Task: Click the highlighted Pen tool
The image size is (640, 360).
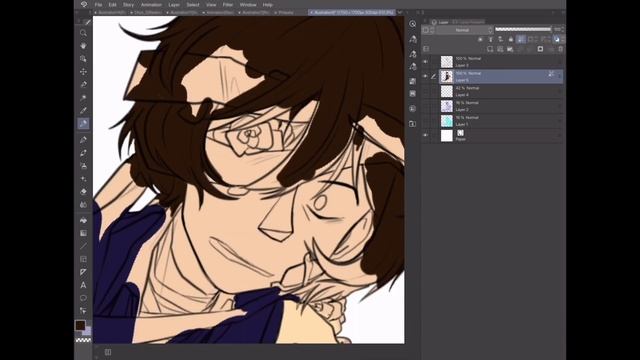Action: 83,123
